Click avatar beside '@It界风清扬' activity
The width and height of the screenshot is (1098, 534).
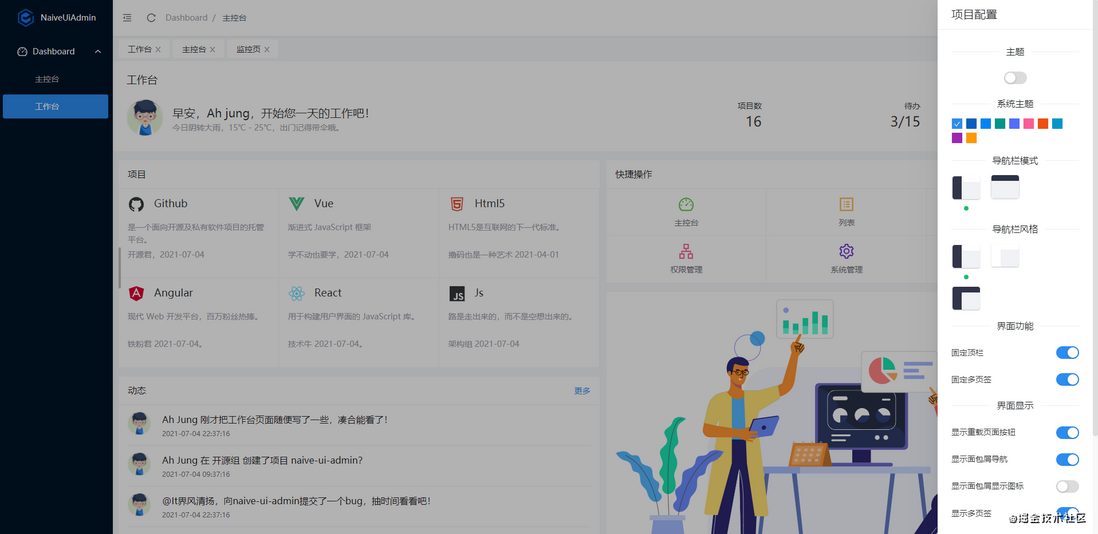139,504
